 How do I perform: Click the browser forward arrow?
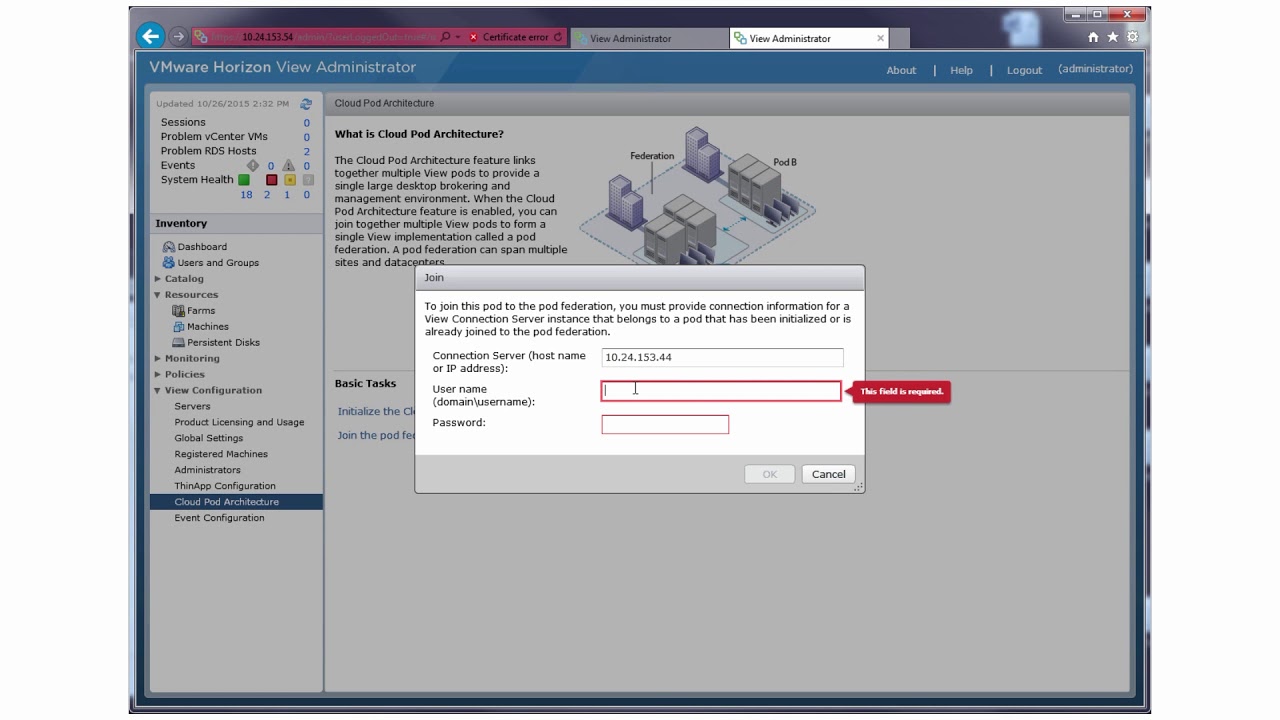178,37
